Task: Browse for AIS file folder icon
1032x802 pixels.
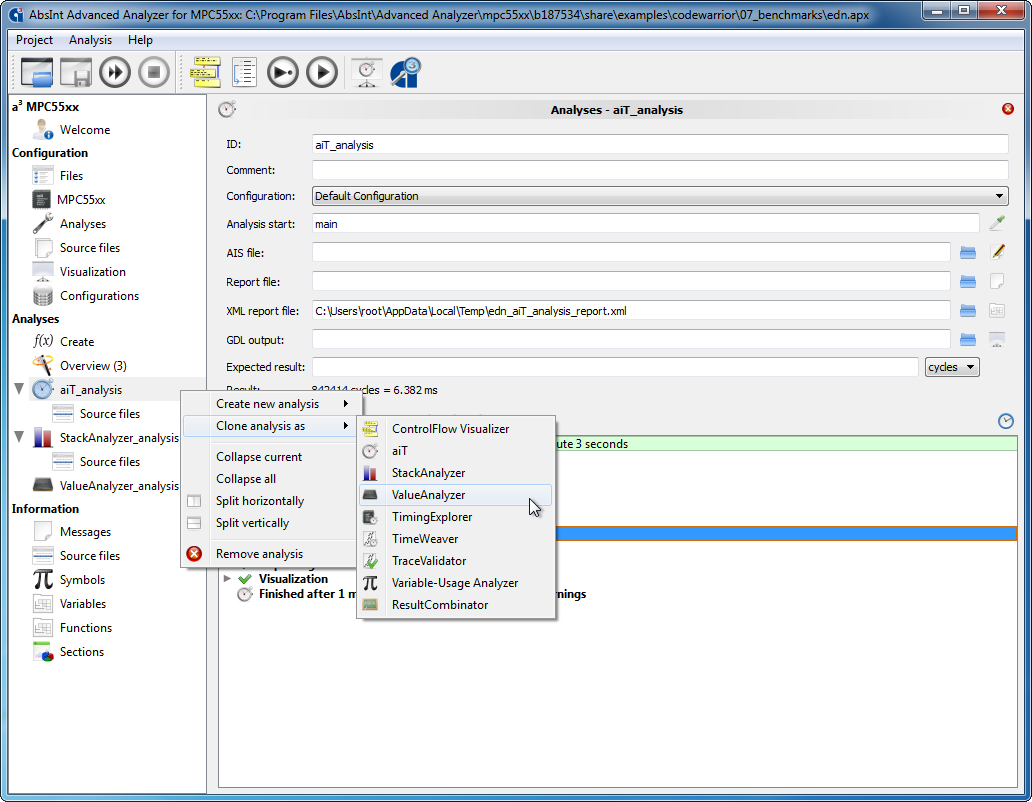Action: (968, 252)
